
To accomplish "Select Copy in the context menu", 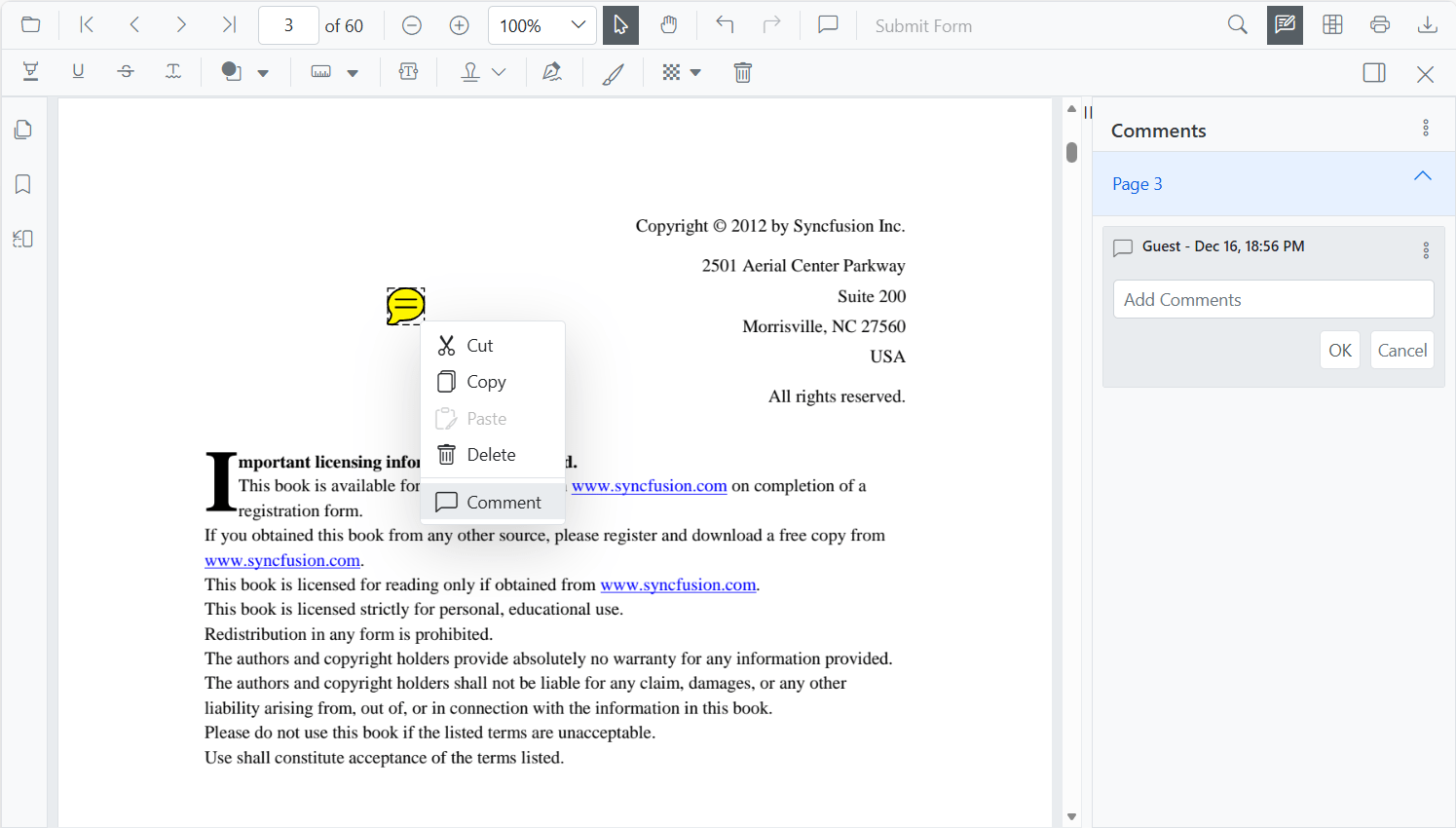I will pyautogui.click(x=485, y=381).
